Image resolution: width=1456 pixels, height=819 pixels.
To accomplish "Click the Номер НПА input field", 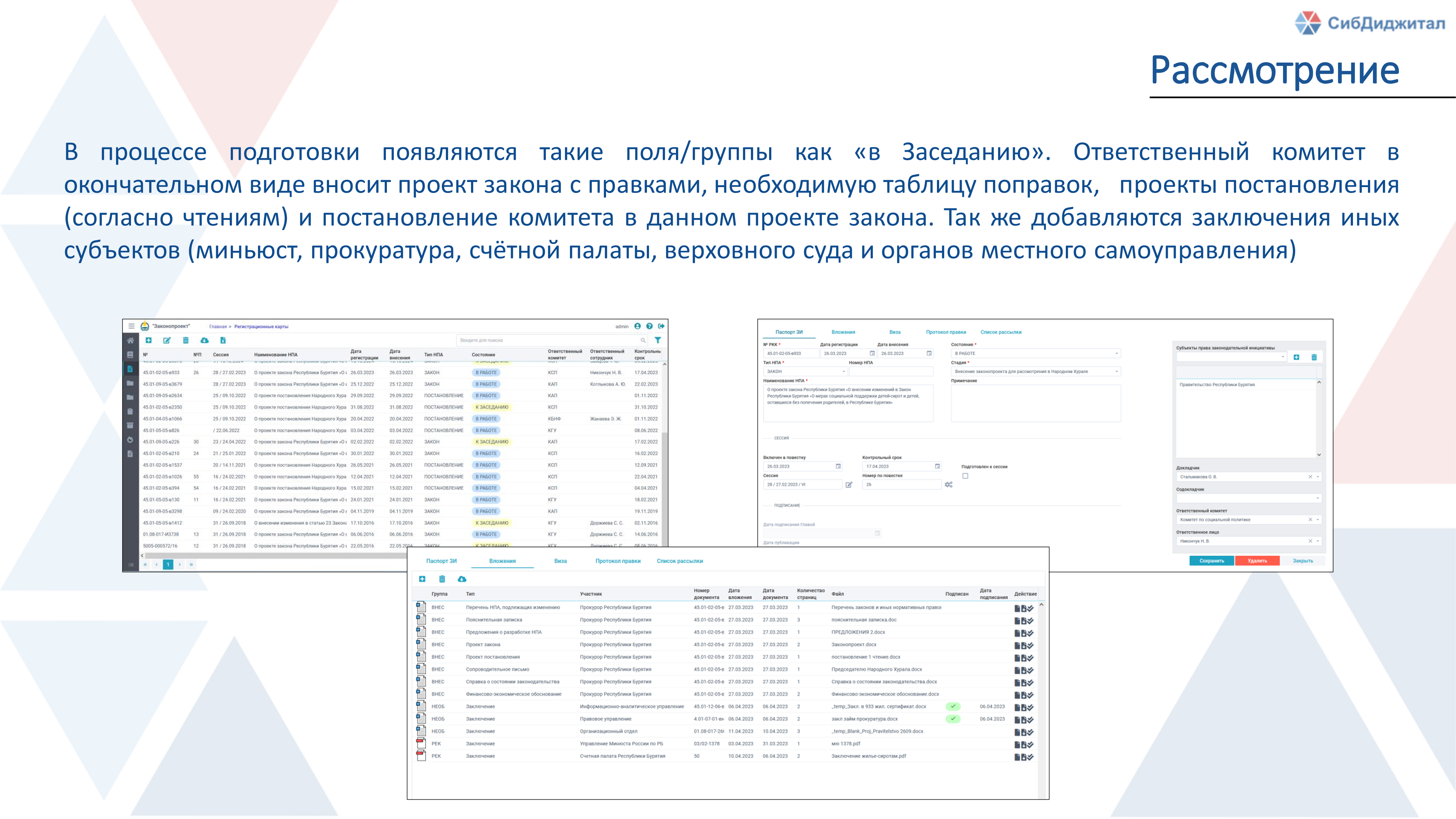I will tap(891, 371).
